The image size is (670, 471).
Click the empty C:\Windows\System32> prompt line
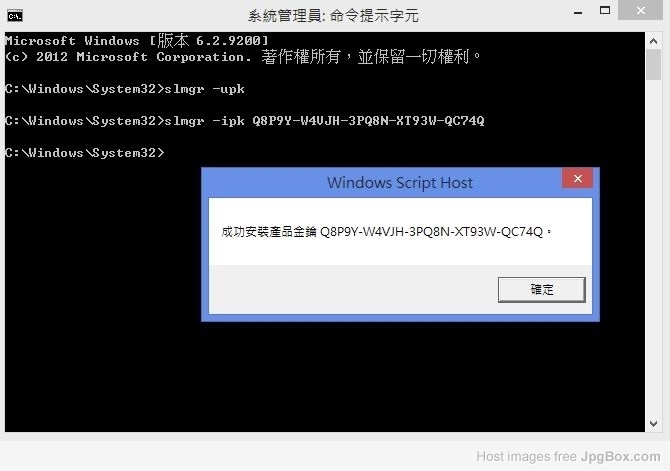click(85, 153)
